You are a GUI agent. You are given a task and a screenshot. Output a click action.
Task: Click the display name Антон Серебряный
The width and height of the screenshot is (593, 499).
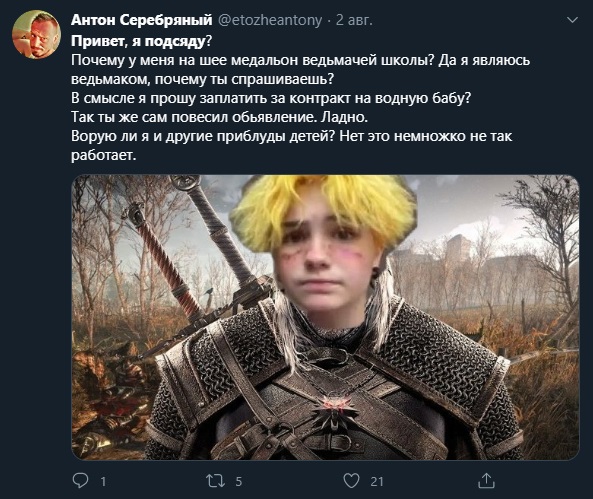coord(142,20)
